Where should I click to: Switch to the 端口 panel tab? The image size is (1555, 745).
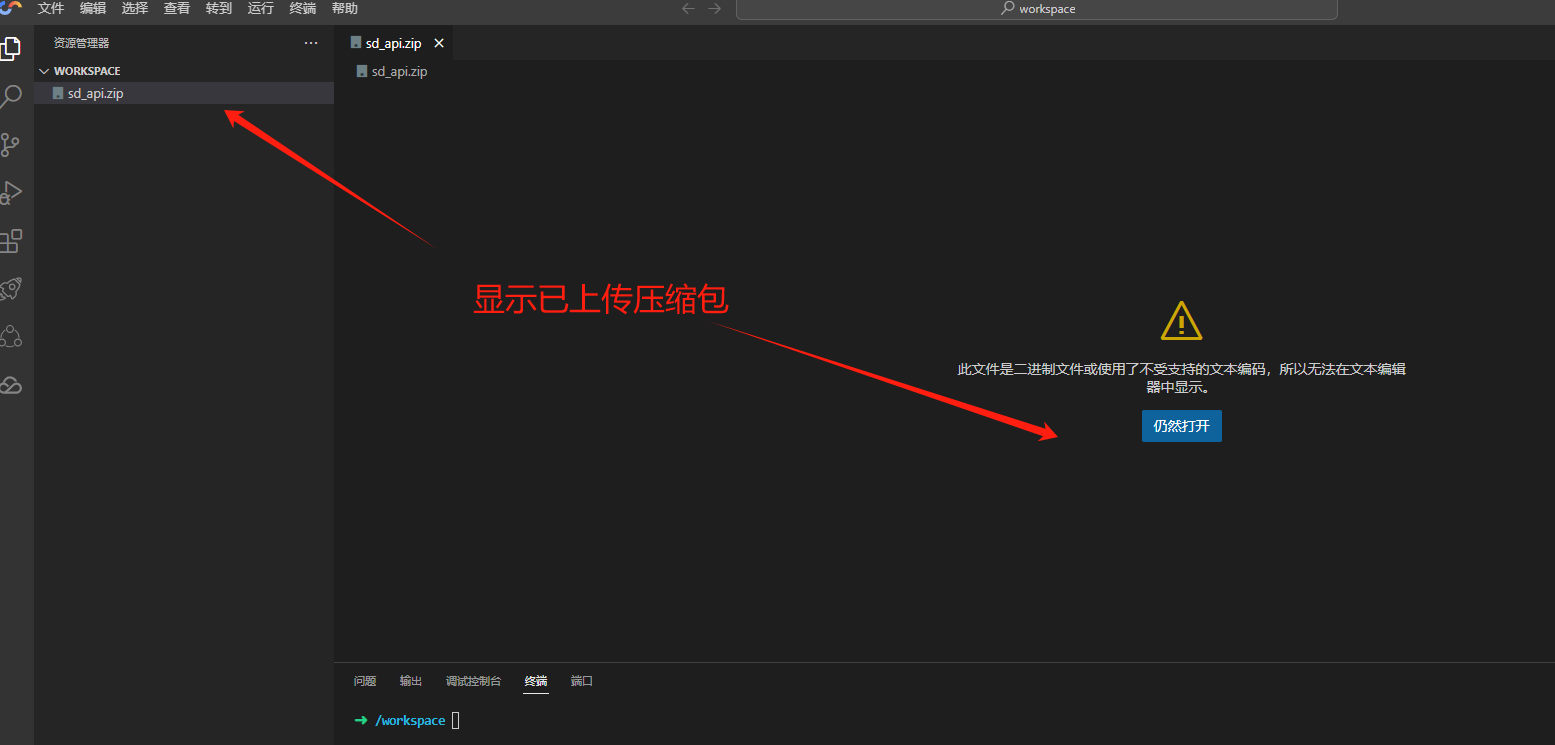click(582, 681)
